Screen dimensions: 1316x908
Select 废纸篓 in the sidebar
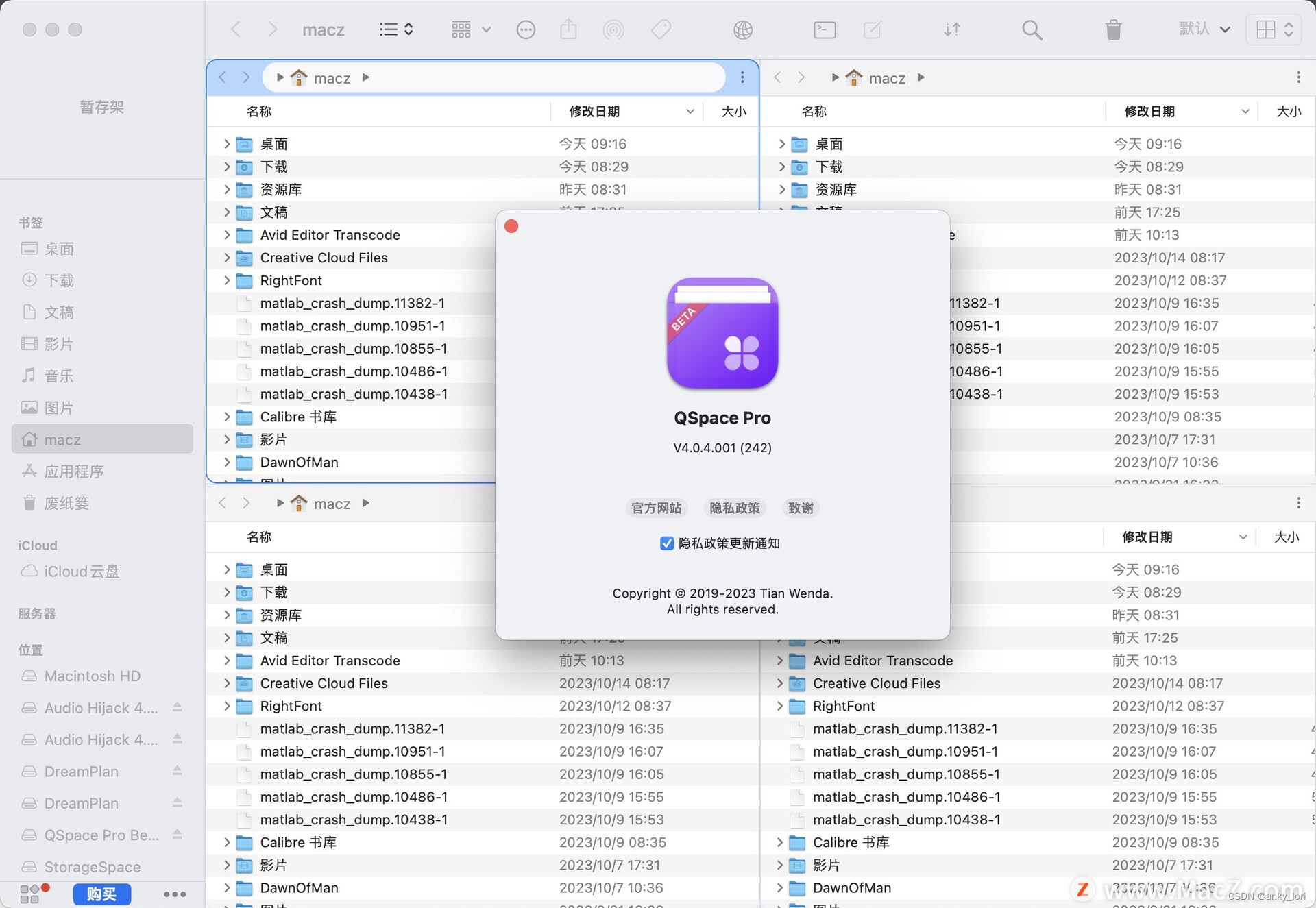pos(66,503)
